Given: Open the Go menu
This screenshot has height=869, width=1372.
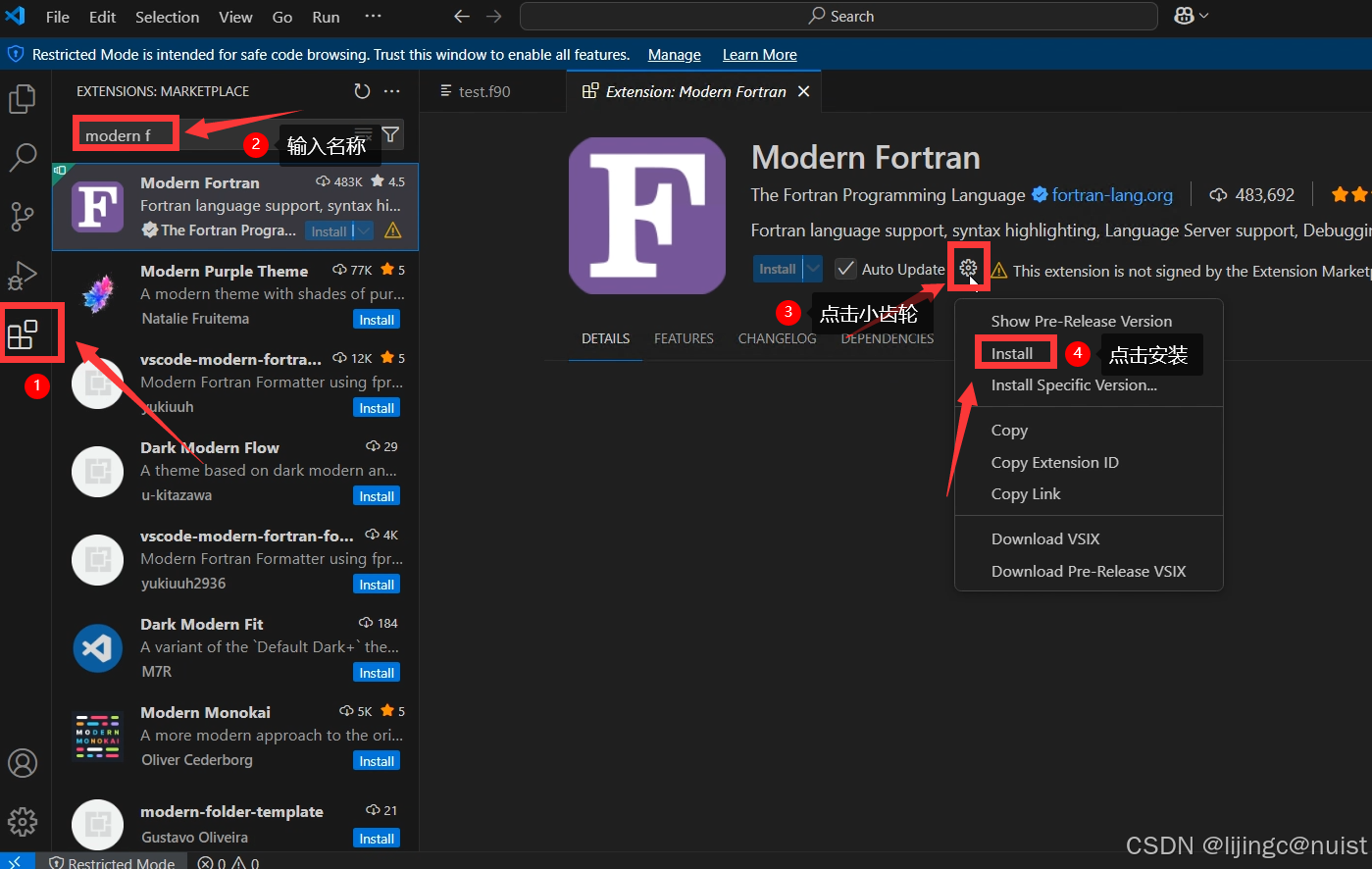Looking at the screenshot, I should pos(282,17).
